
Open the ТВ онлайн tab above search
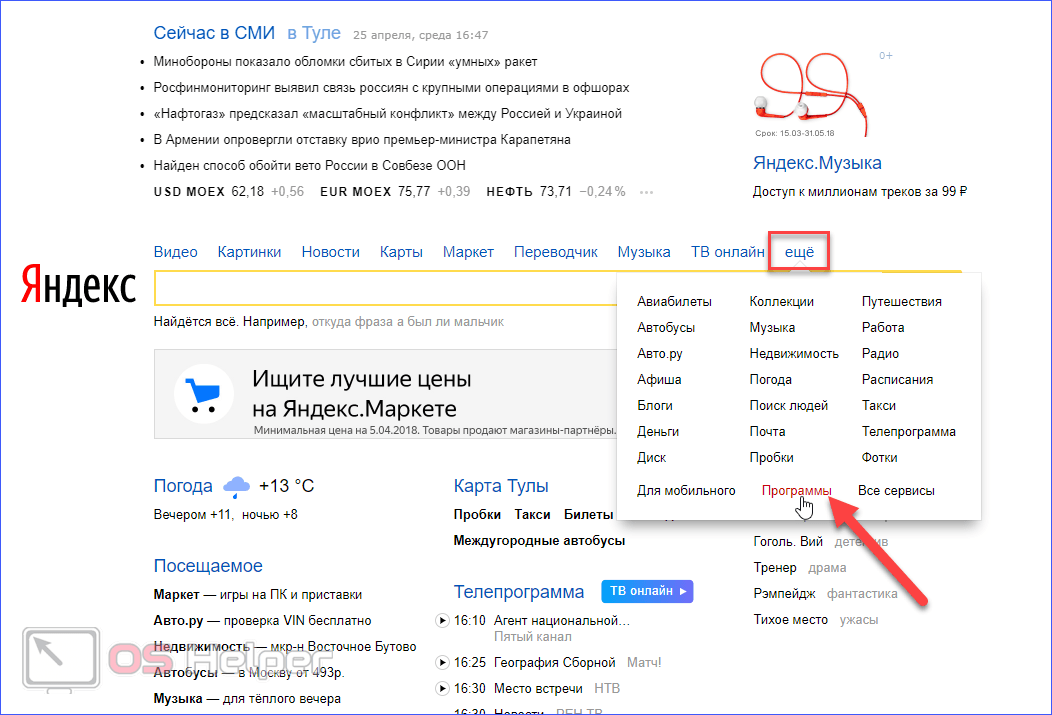click(x=727, y=252)
